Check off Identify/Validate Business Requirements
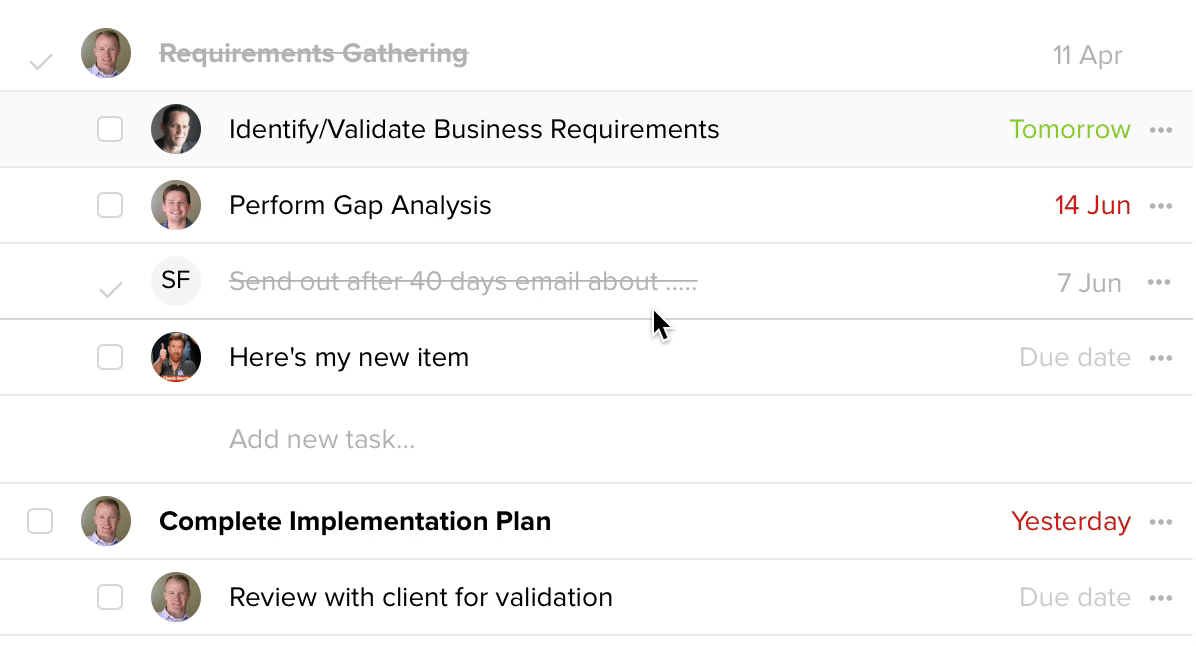 tap(110, 129)
